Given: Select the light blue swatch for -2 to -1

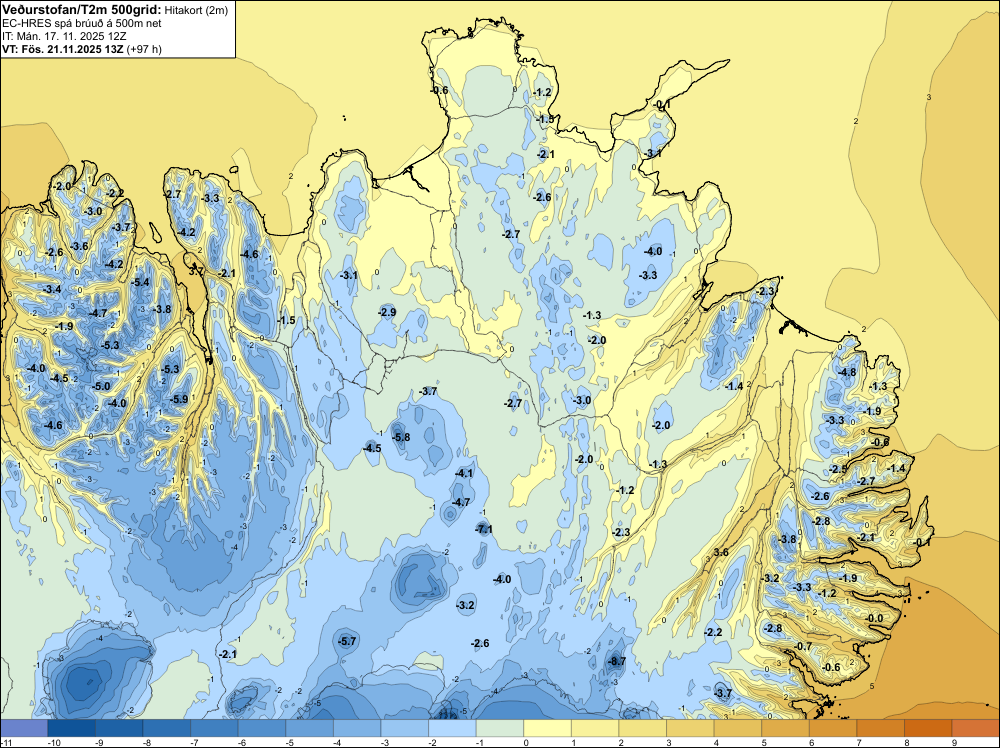Looking at the screenshot, I should click(x=452, y=728).
